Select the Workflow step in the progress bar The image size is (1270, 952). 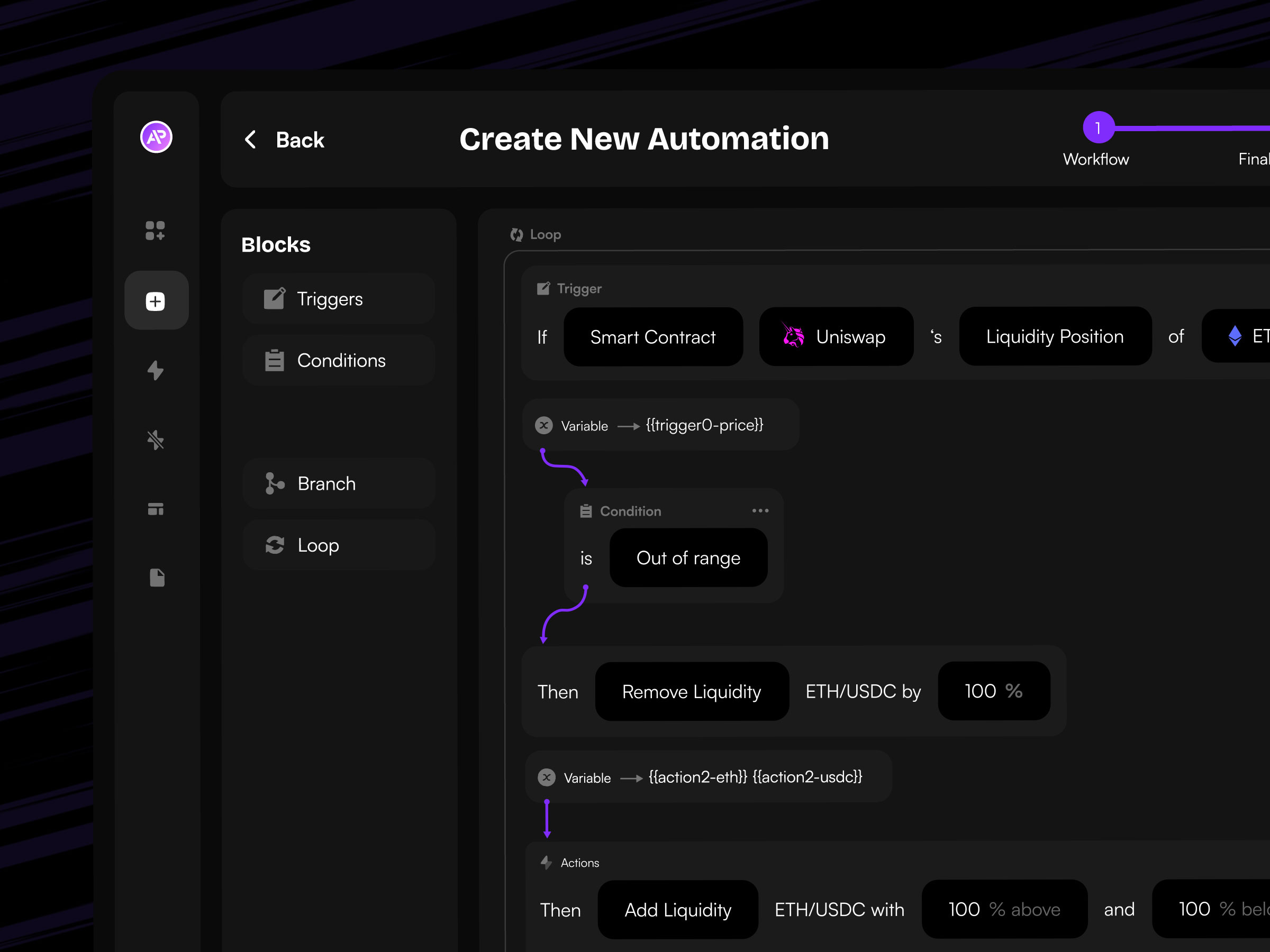(x=1095, y=159)
